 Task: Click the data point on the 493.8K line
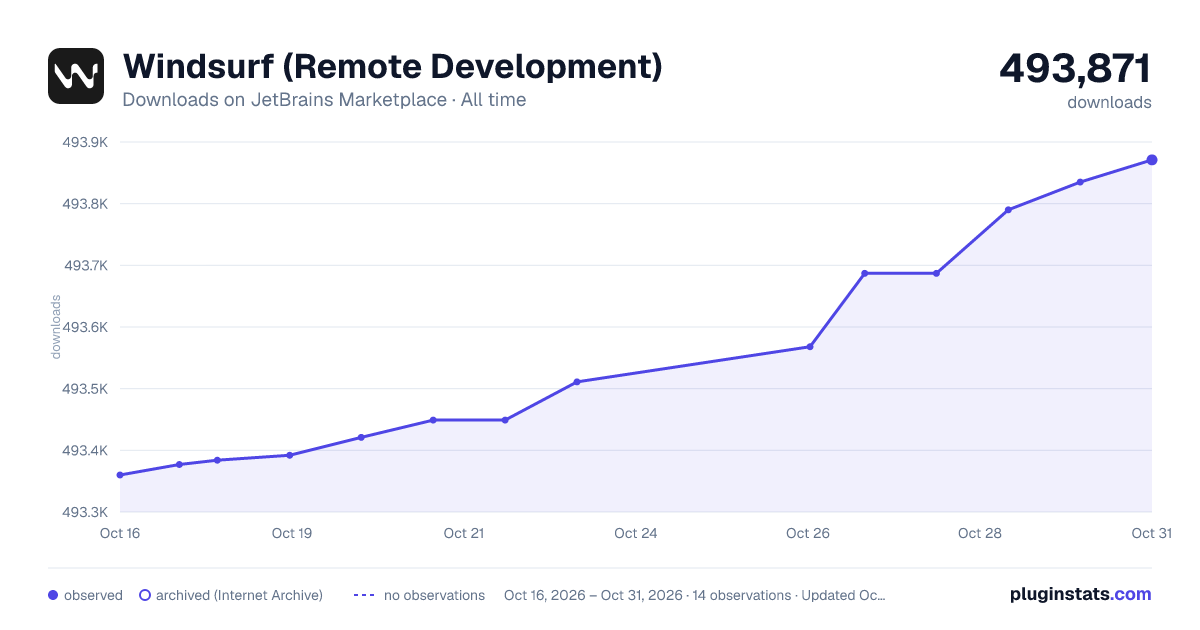pos(1008,210)
